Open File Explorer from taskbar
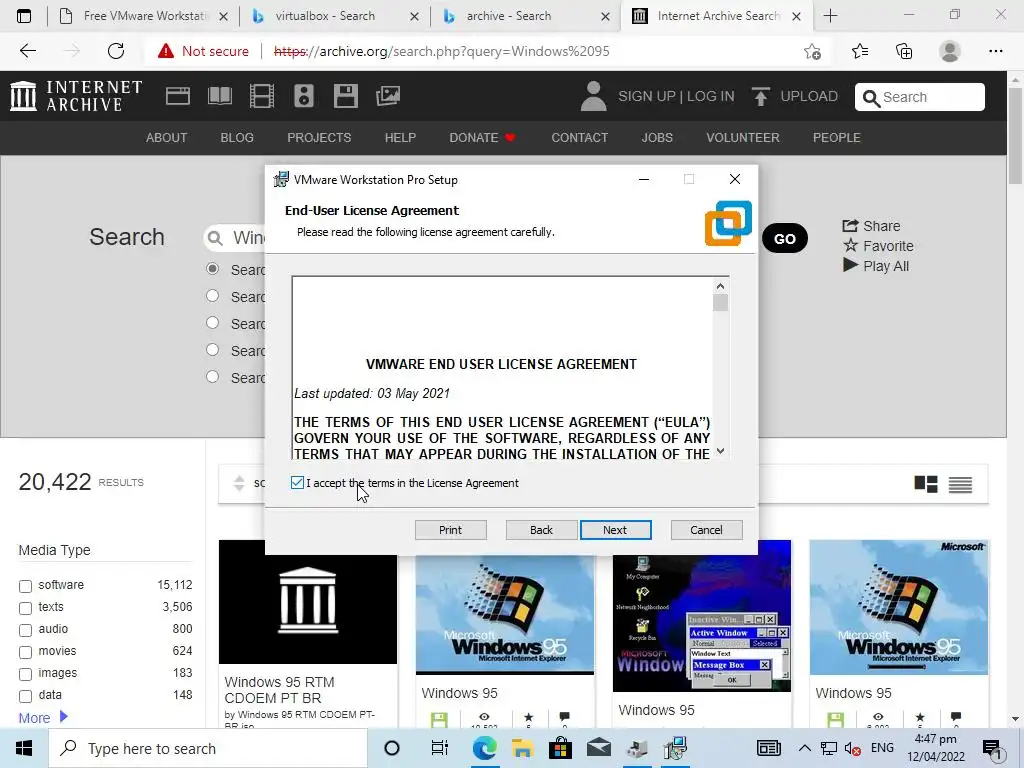Viewport: 1024px width, 768px height. (522, 748)
